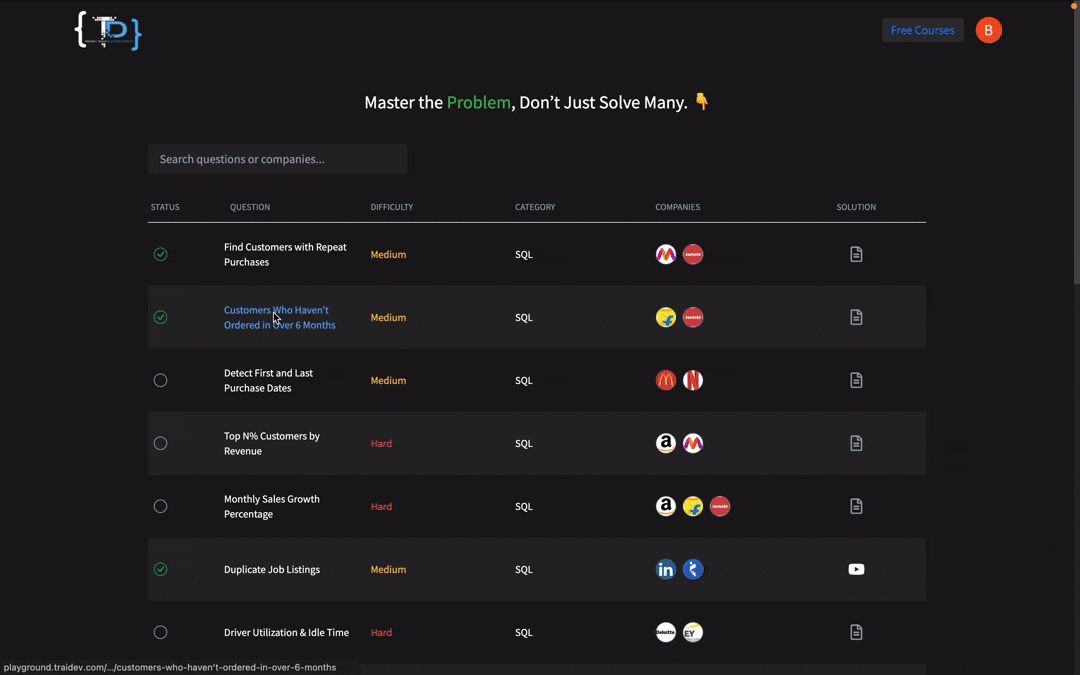Click inside the search questions or companies field
The height and width of the screenshot is (675, 1080).
(277, 158)
